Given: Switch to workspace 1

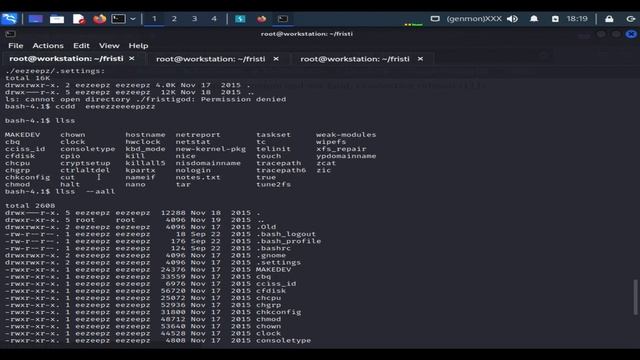Looking at the screenshot, I should 154,19.
